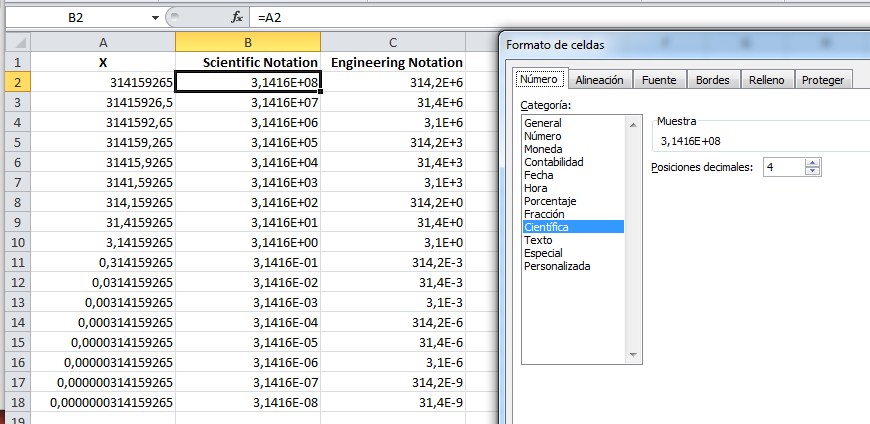This screenshot has height=424, width=870.
Task: Select cell with 314159265 in column A
Action: click(103, 83)
